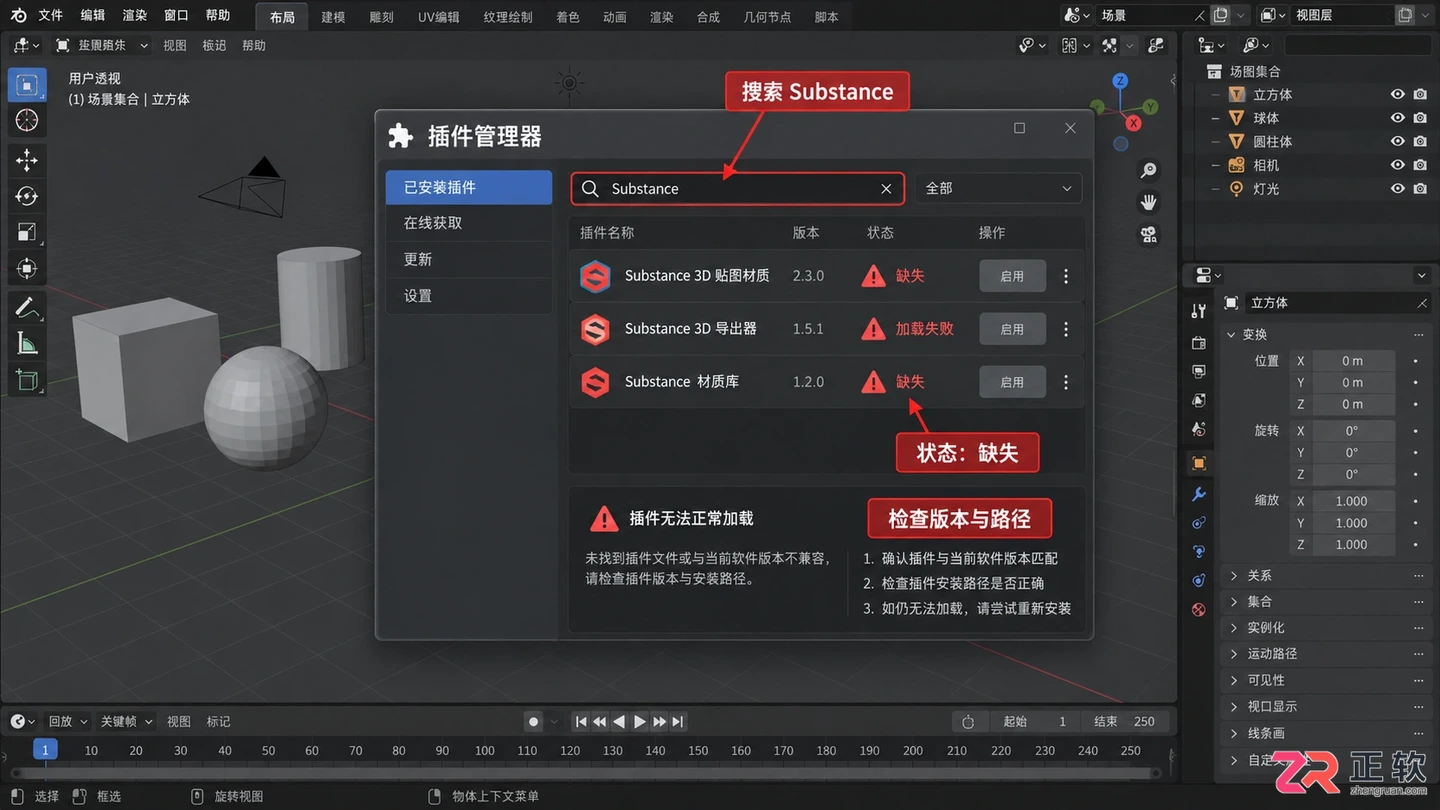The width and height of the screenshot is (1440, 810).
Task: Open the Object properties tab (orange square)
Action: [1199, 463]
